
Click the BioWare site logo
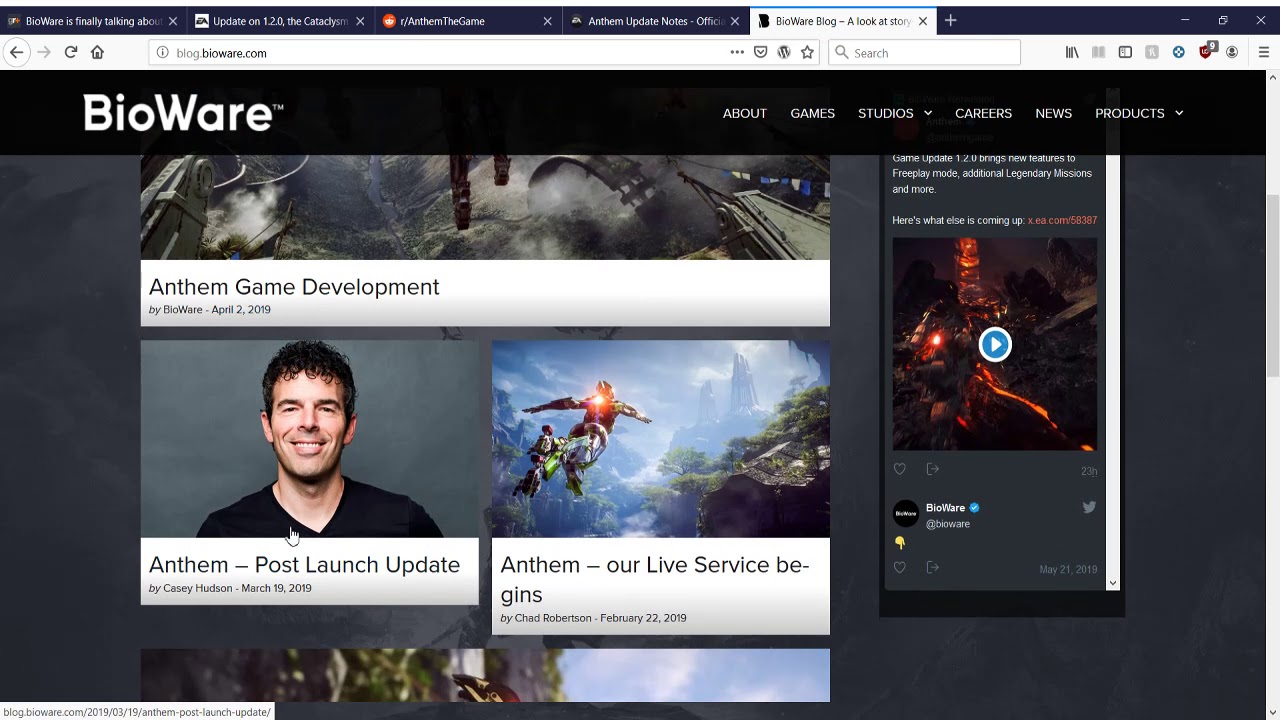click(x=183, y=113)
